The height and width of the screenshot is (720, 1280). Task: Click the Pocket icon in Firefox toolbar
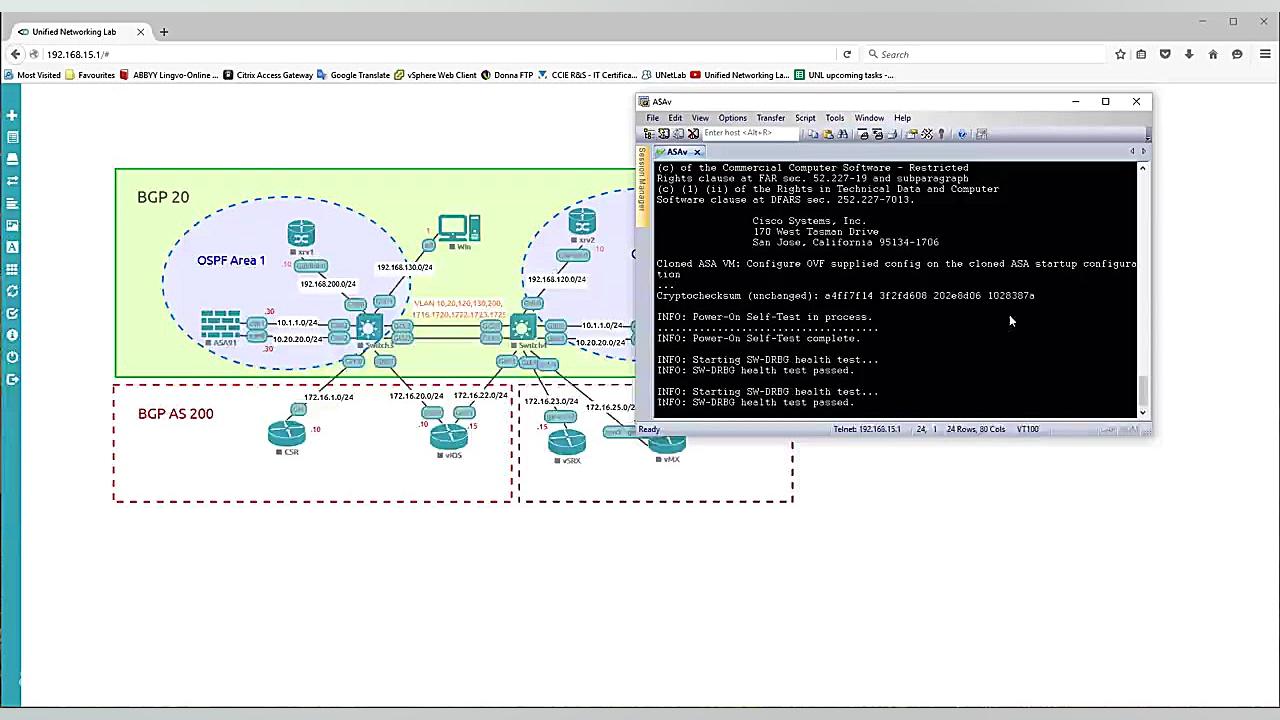click(1165, 54)
